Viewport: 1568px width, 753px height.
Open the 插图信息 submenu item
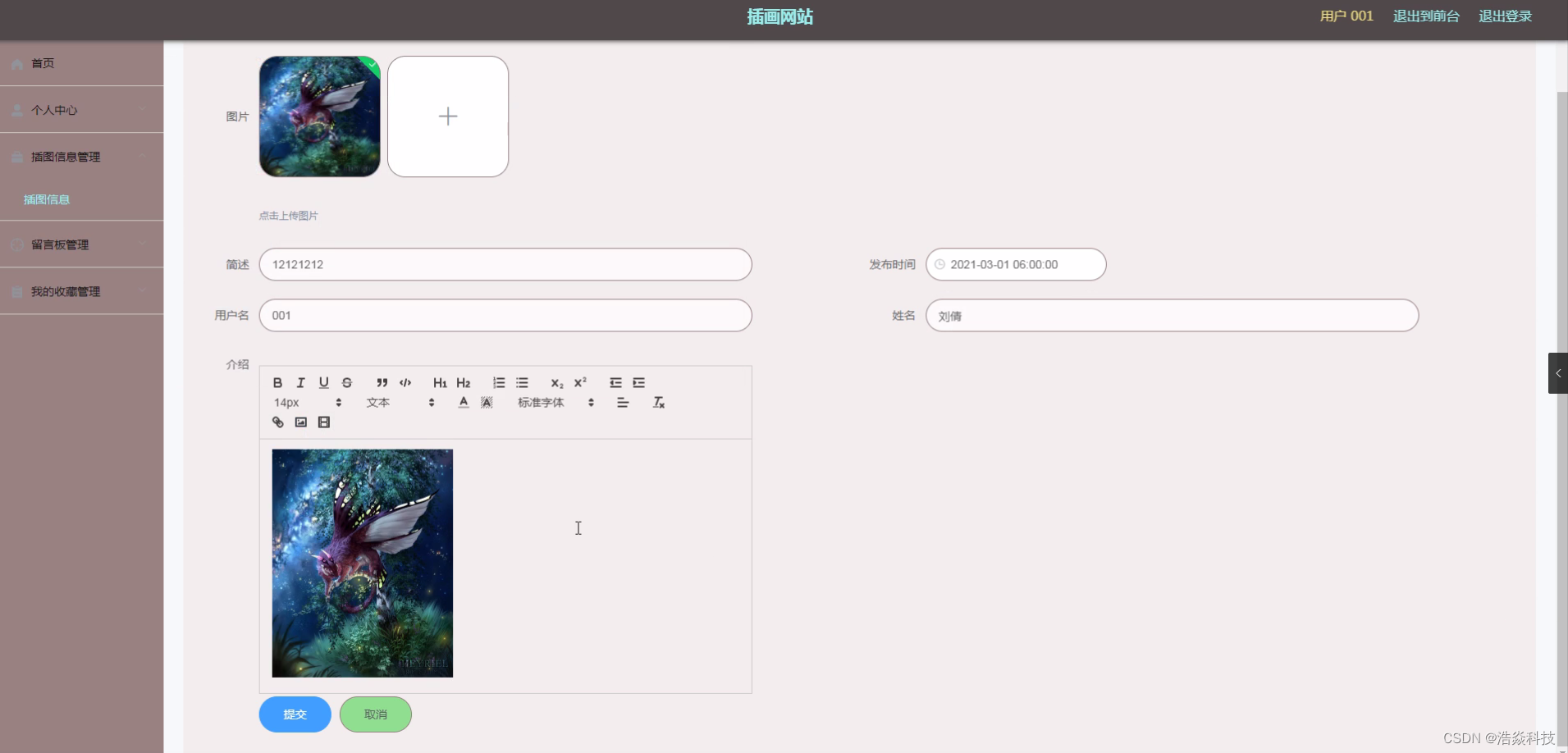[47, 199]
